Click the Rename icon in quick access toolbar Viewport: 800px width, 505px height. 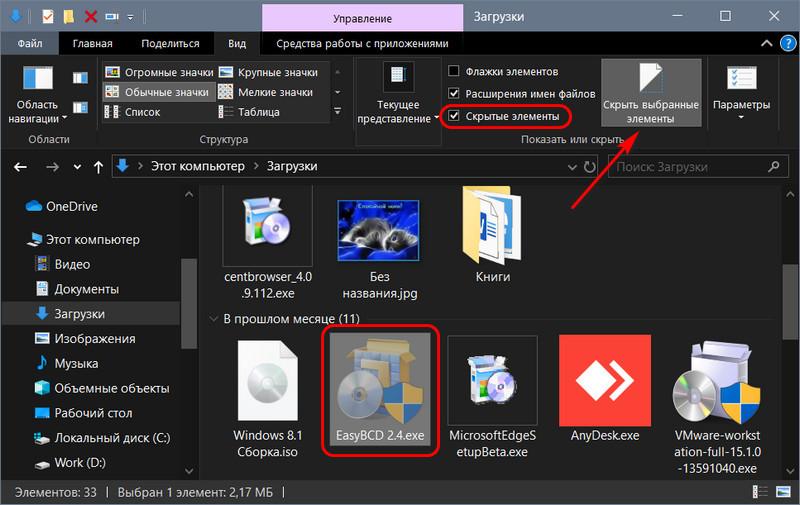[x=112, y=17]
